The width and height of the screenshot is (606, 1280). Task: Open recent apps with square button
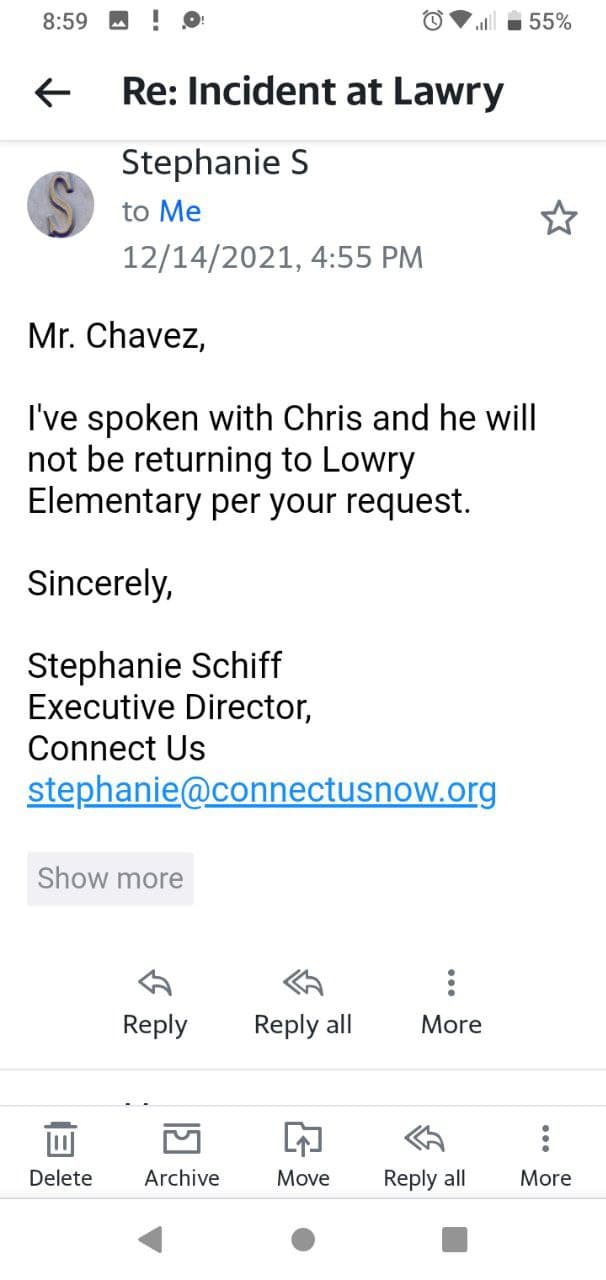[454, 1240]
